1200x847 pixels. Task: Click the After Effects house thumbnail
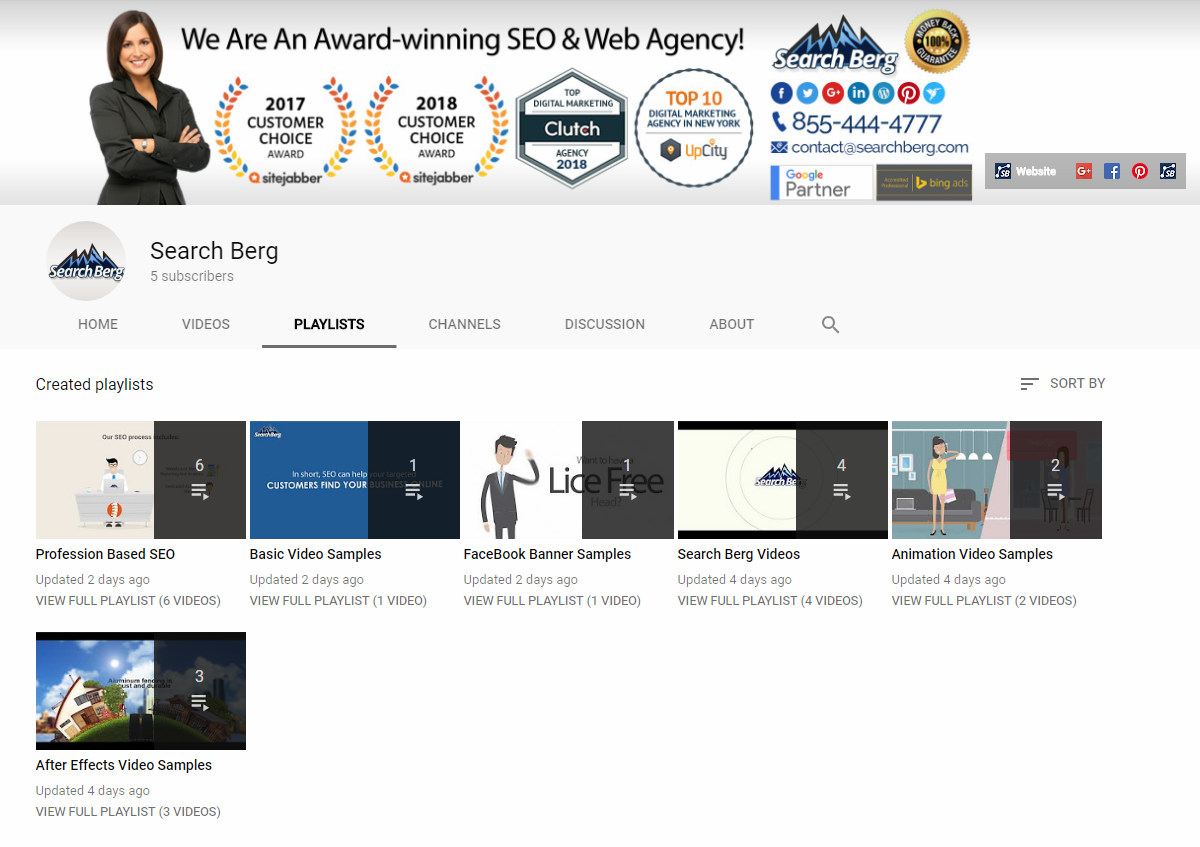click(x=141, y=691)
